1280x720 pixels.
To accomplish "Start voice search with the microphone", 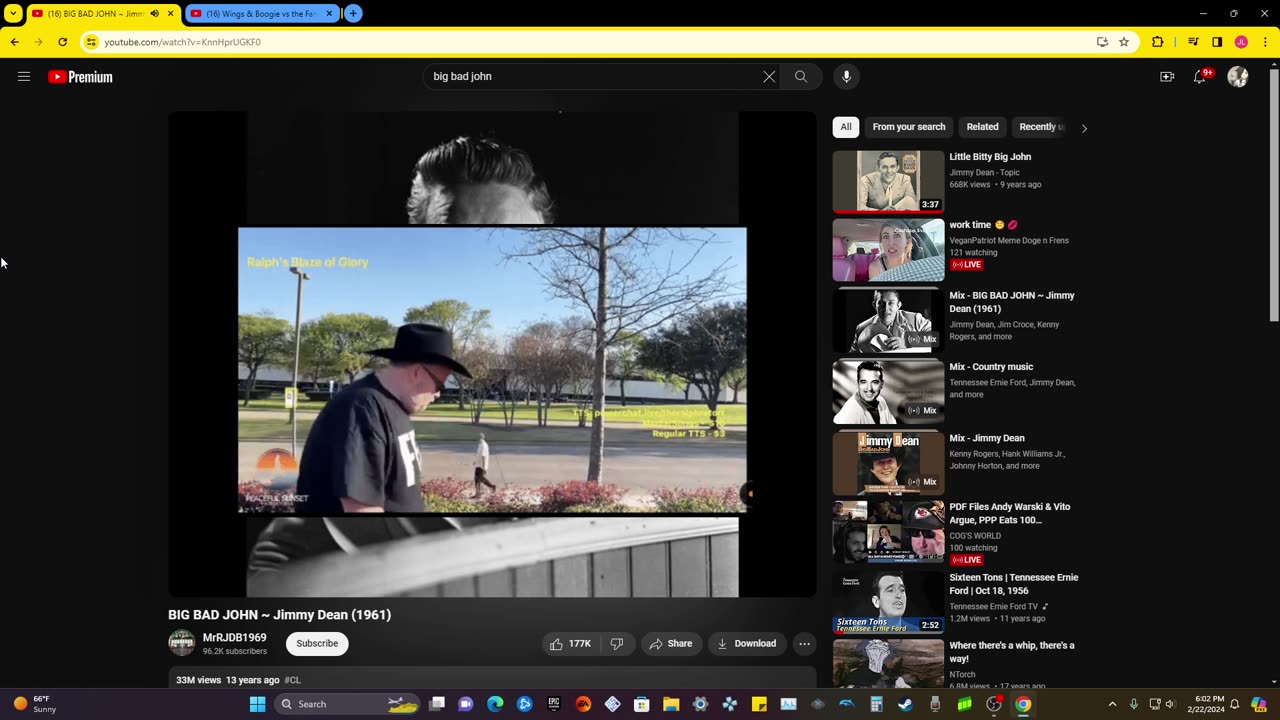I will 846,77.
